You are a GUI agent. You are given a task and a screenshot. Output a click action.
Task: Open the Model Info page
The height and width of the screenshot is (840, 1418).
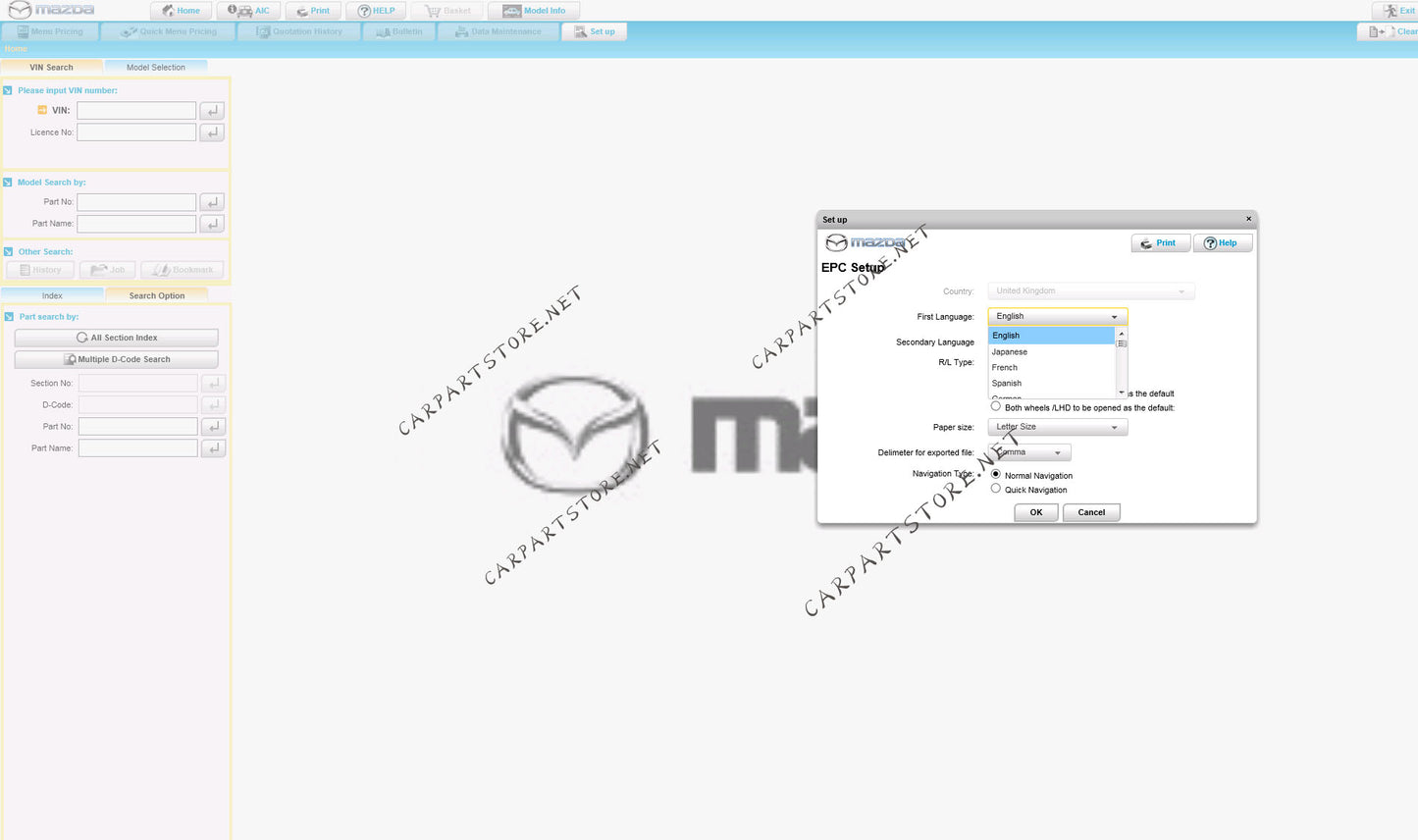click(x=534, y=11)
